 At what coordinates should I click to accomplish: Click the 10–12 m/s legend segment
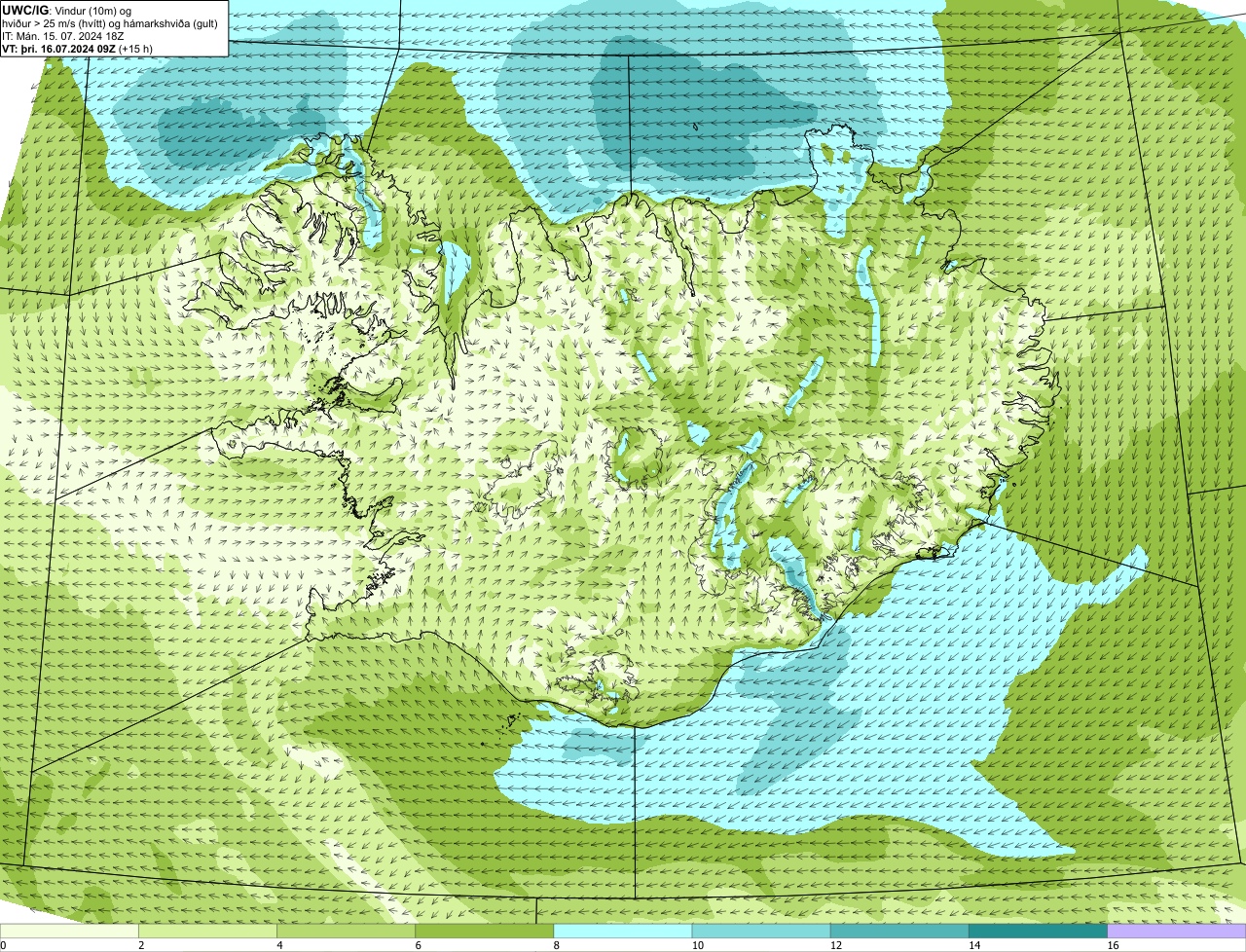[761, 932]
